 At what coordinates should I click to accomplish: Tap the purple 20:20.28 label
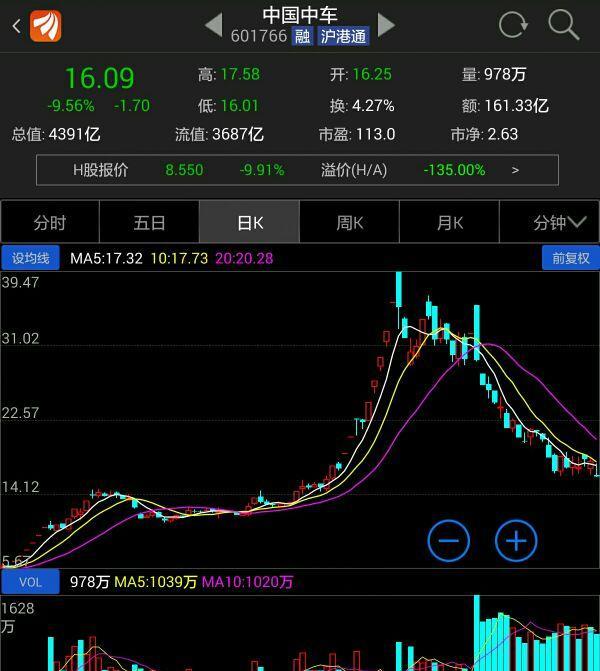244,258
